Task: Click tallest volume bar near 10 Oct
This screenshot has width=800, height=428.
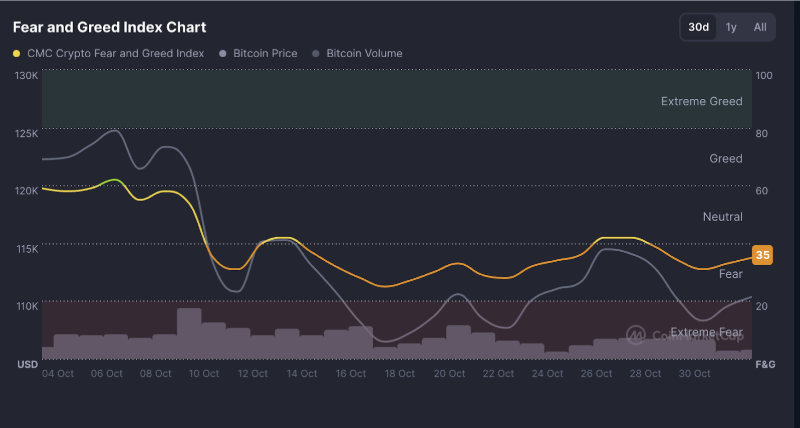Action: pos(189,333)
